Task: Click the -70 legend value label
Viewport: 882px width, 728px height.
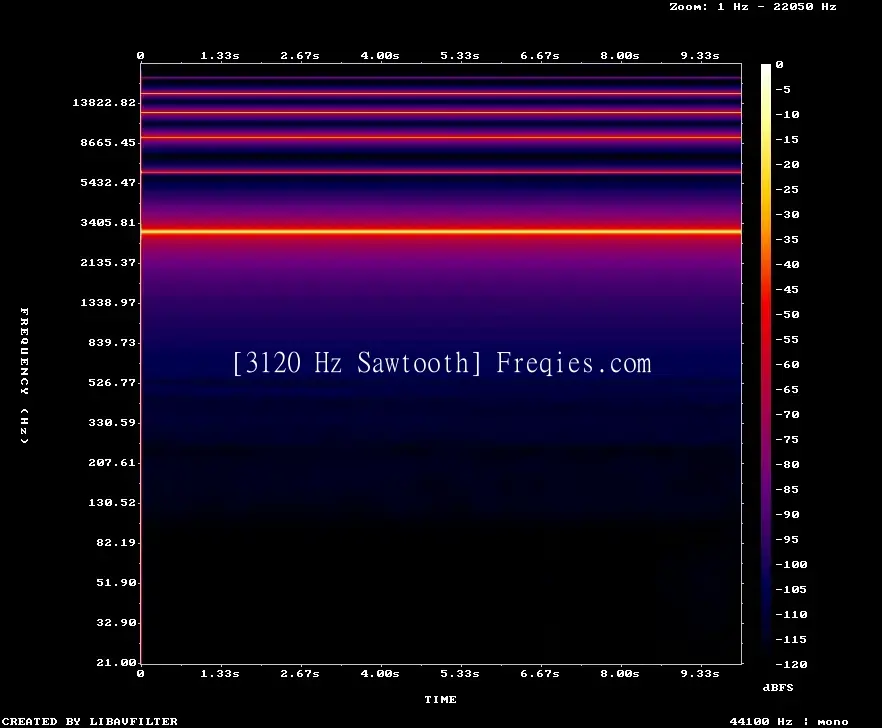Action: [787, 414]
